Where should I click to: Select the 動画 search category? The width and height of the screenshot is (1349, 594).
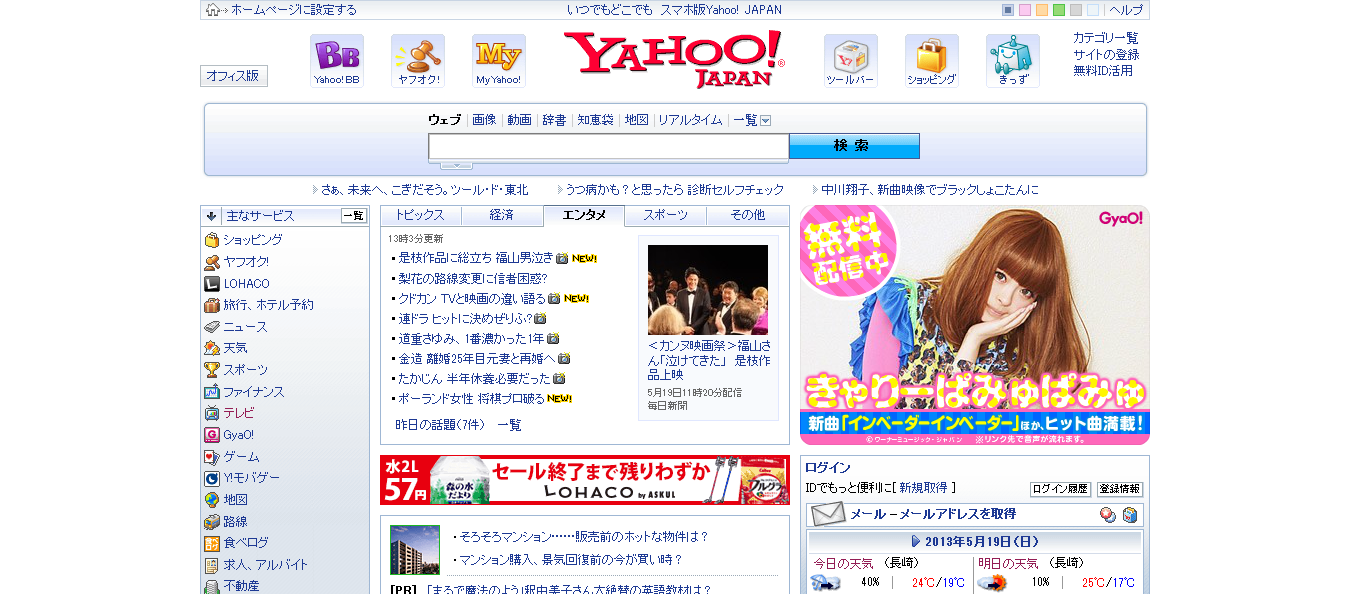519,120
